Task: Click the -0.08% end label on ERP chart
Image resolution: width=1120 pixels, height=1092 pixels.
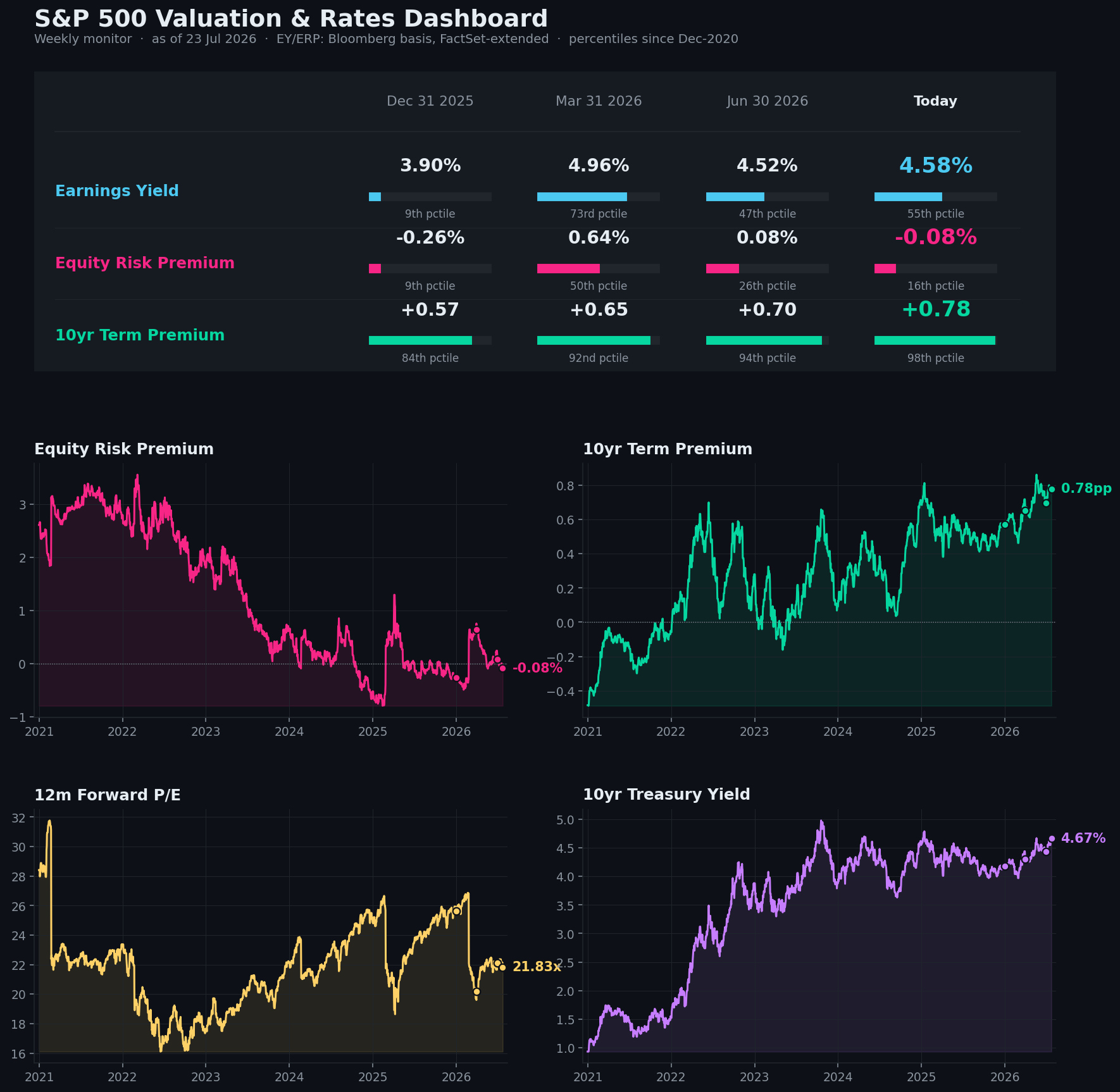Action: tap(537, 668)
